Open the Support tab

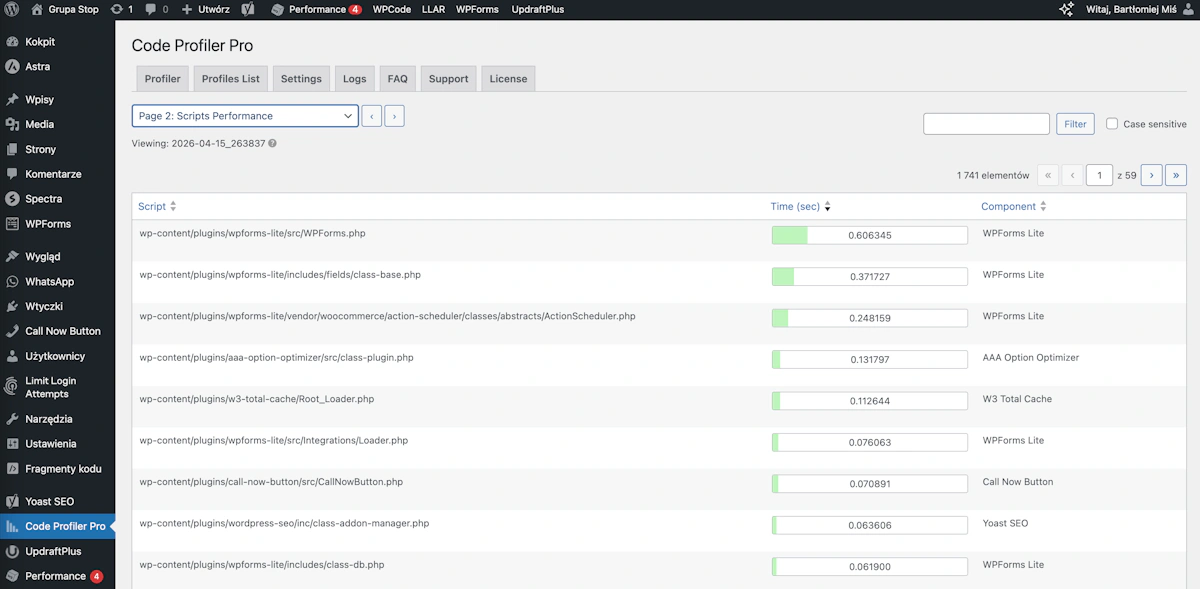449,79
